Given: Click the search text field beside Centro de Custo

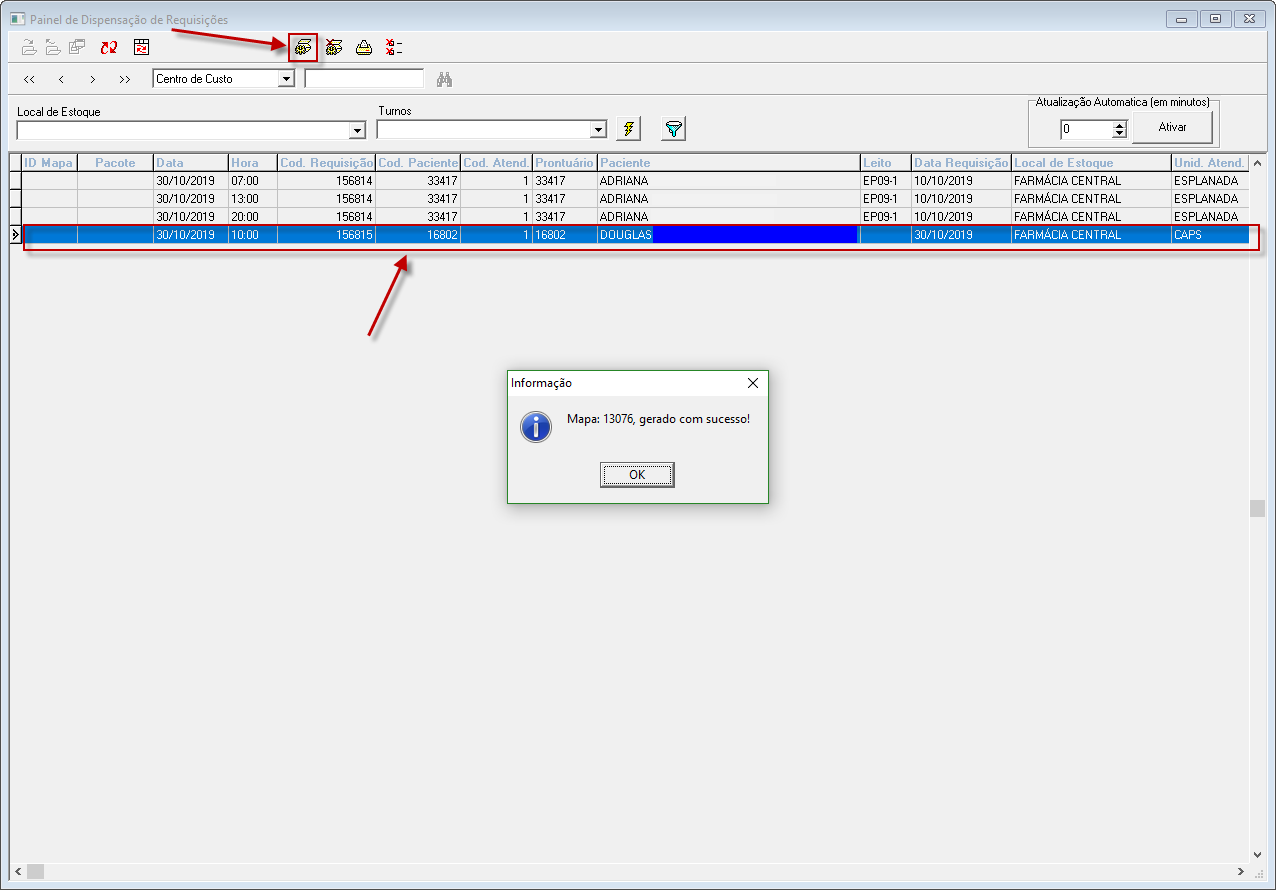Looking at the screenshot, I should pyautogui.click(x=365, y=78).
